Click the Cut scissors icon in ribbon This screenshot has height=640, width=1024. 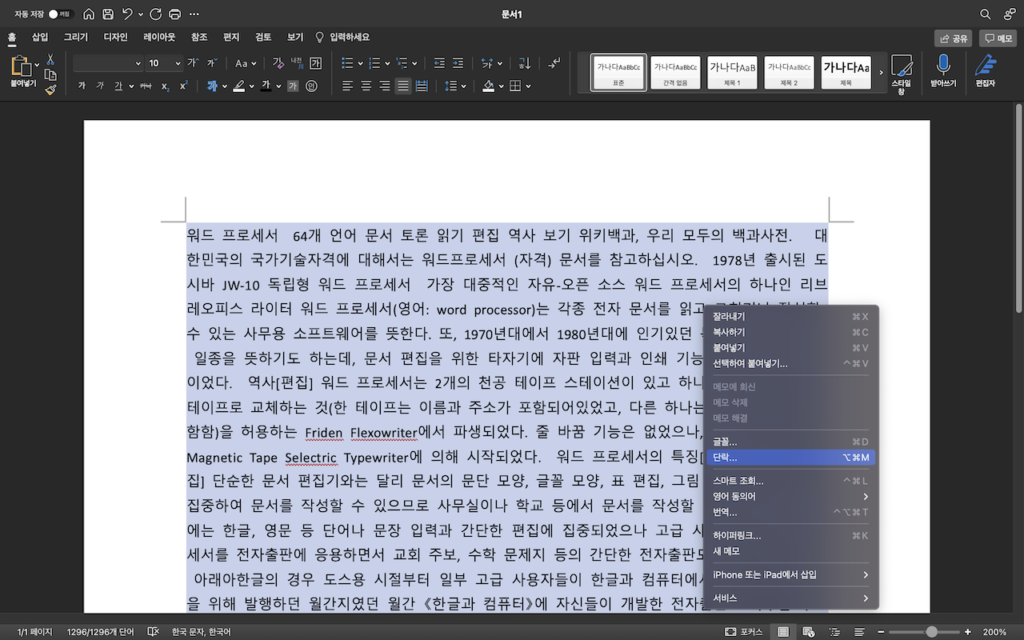tap(50, 60)
